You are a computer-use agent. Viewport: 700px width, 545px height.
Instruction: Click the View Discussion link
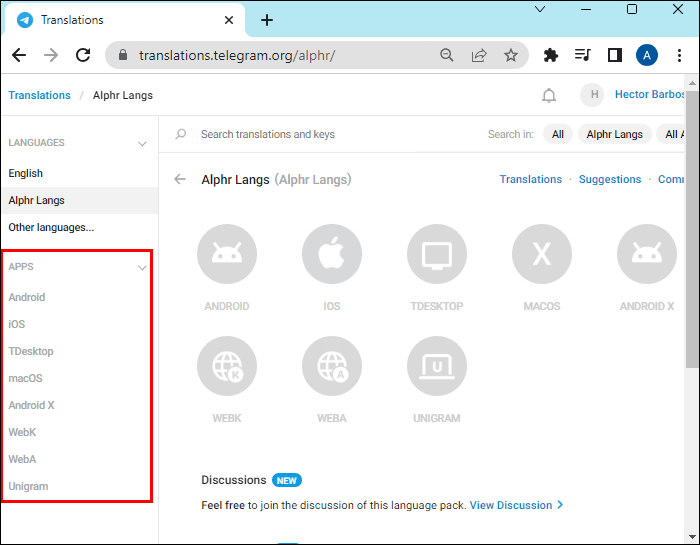[x=516, y=505]
